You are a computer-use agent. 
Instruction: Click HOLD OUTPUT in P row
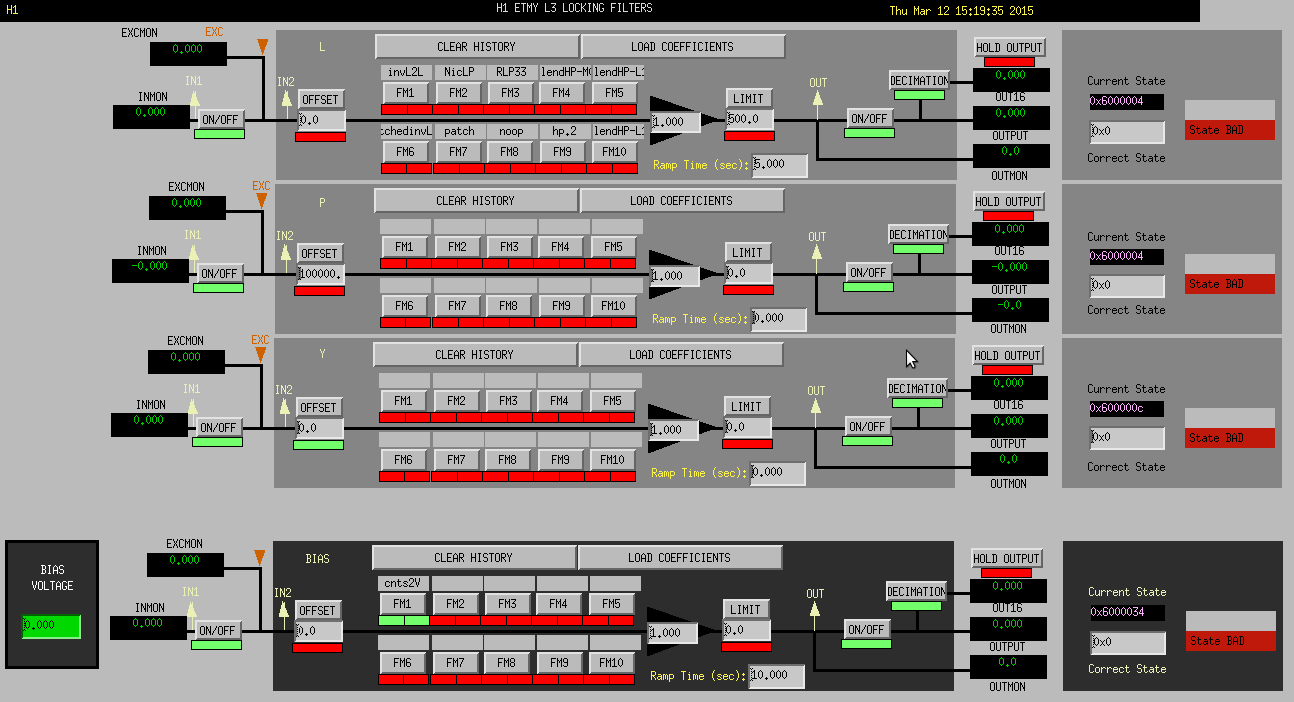[x=1009, y=201]
